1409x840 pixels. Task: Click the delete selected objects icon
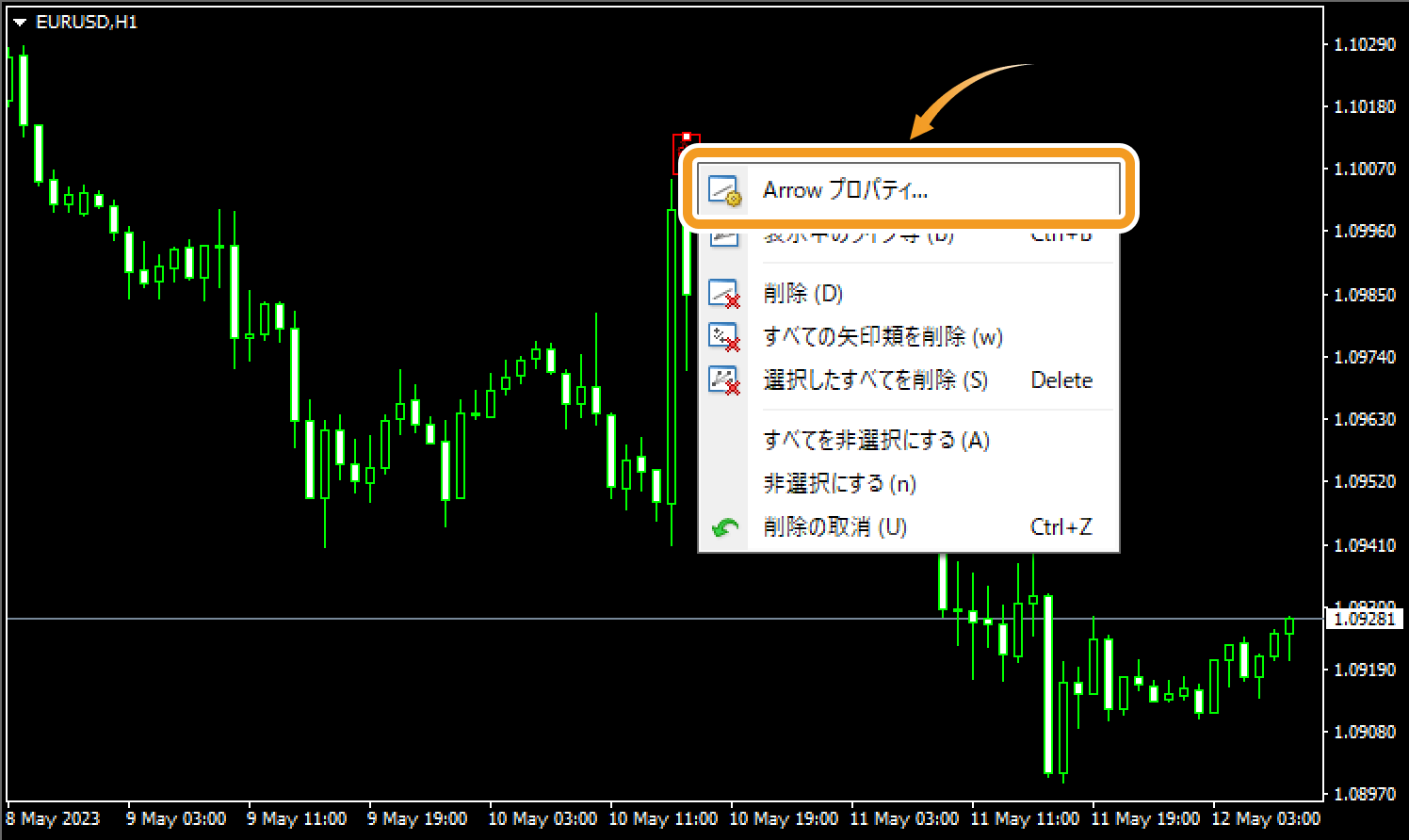pyautogui.click(x=724, y=380)
